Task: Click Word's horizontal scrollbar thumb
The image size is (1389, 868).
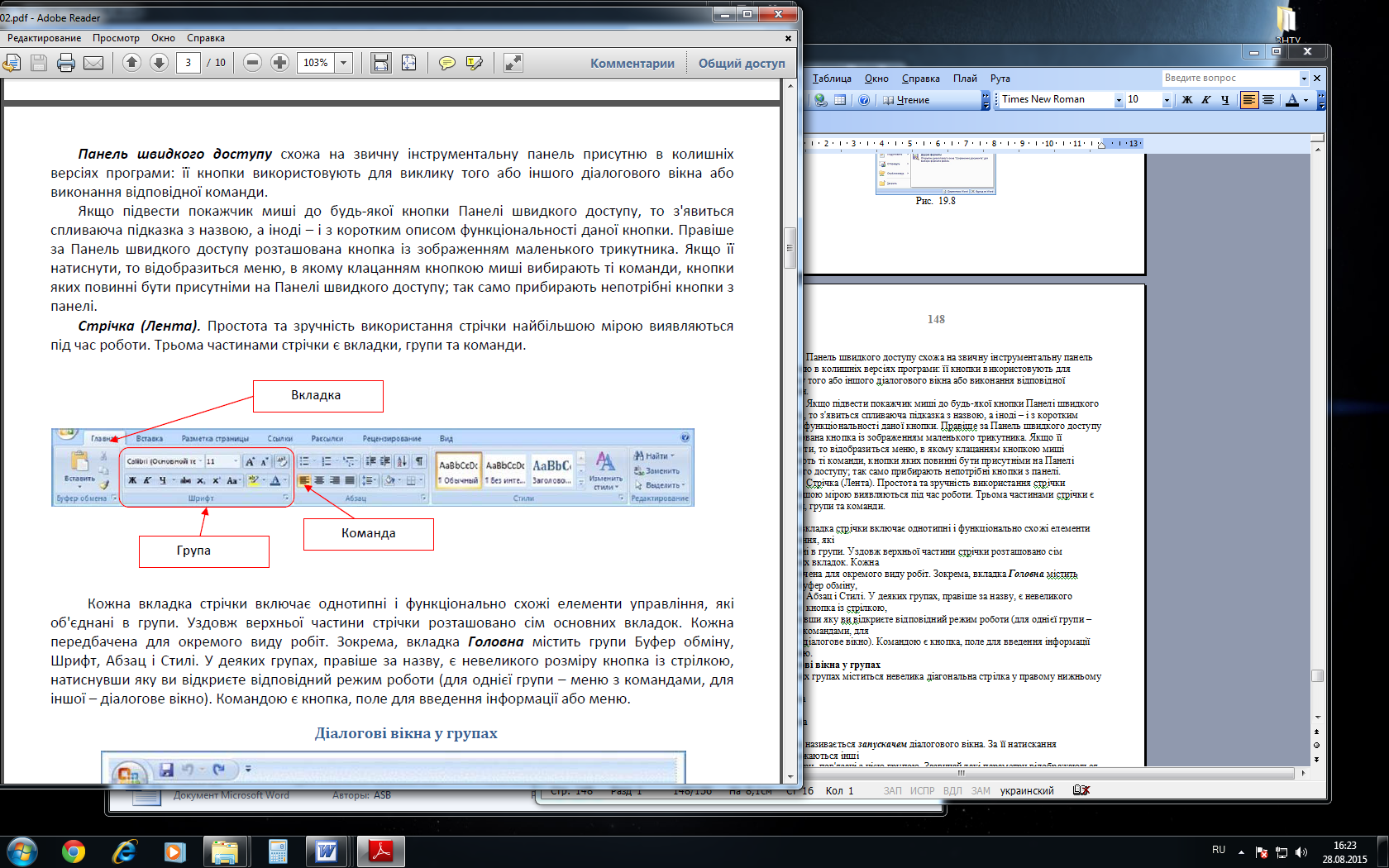Action: 961,774
